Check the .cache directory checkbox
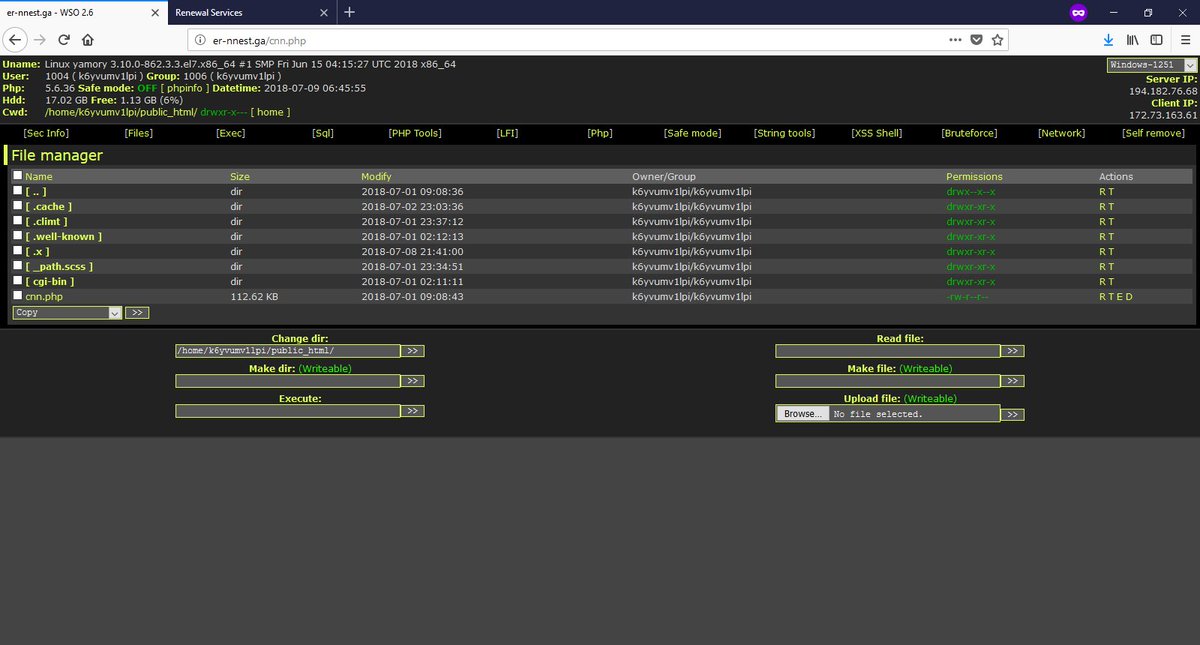This screenshot has width=1200, height=645. [17, 206]
